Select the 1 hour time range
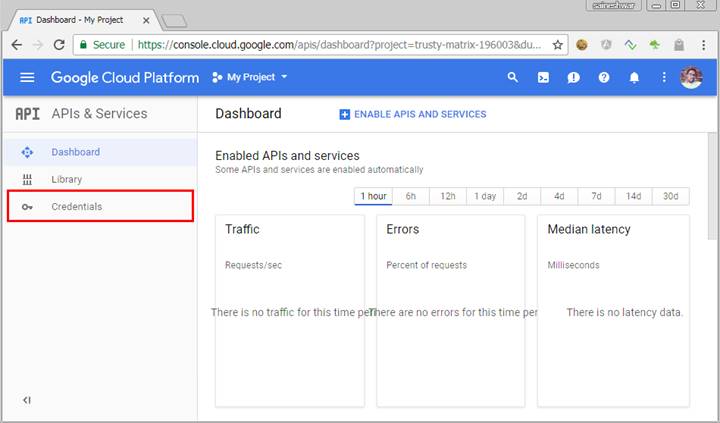The height and width of the screenshot is (423, 720). pyautogui.click(x=373, y=196)
